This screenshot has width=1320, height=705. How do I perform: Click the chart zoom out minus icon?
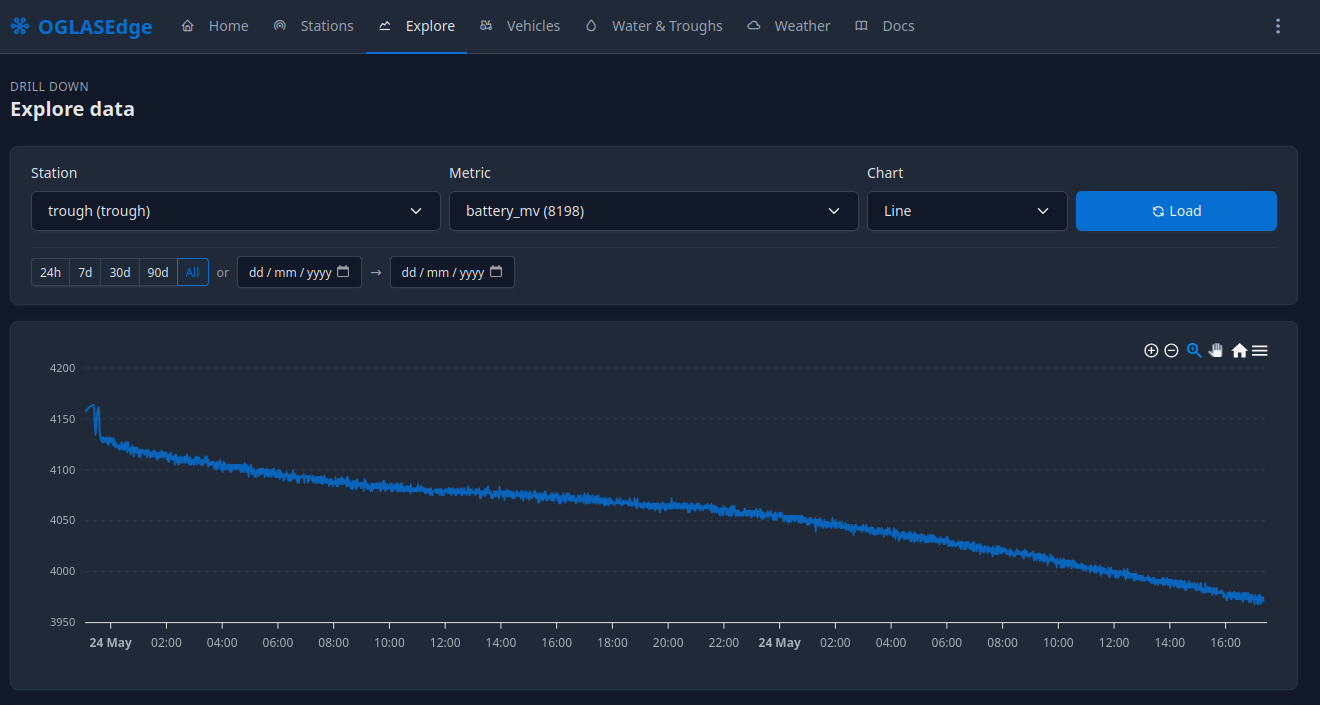coord(1172,350)
